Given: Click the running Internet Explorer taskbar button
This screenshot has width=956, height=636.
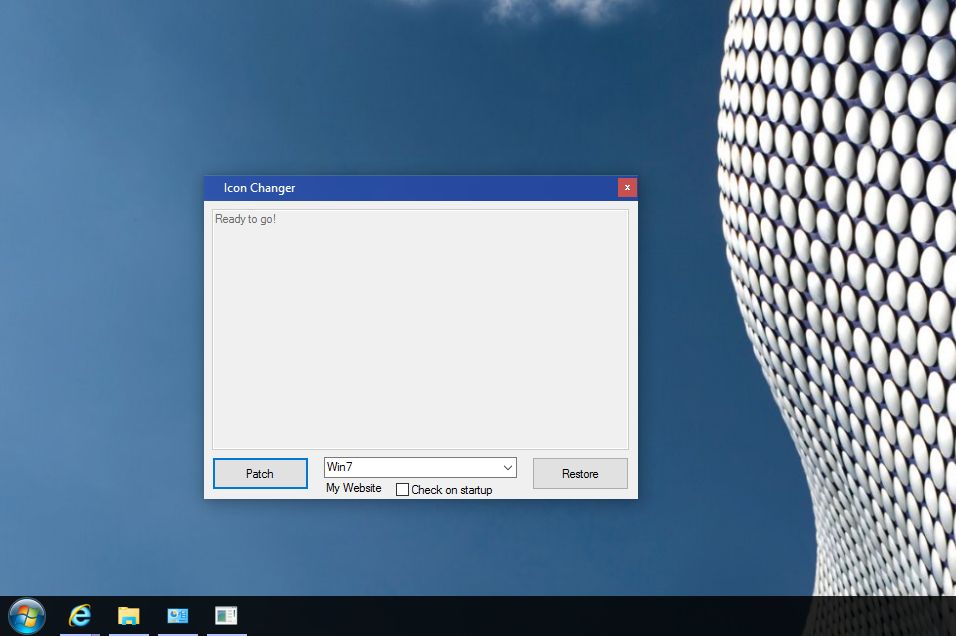Looking at the screenshot, I should (x=79, y=616).
